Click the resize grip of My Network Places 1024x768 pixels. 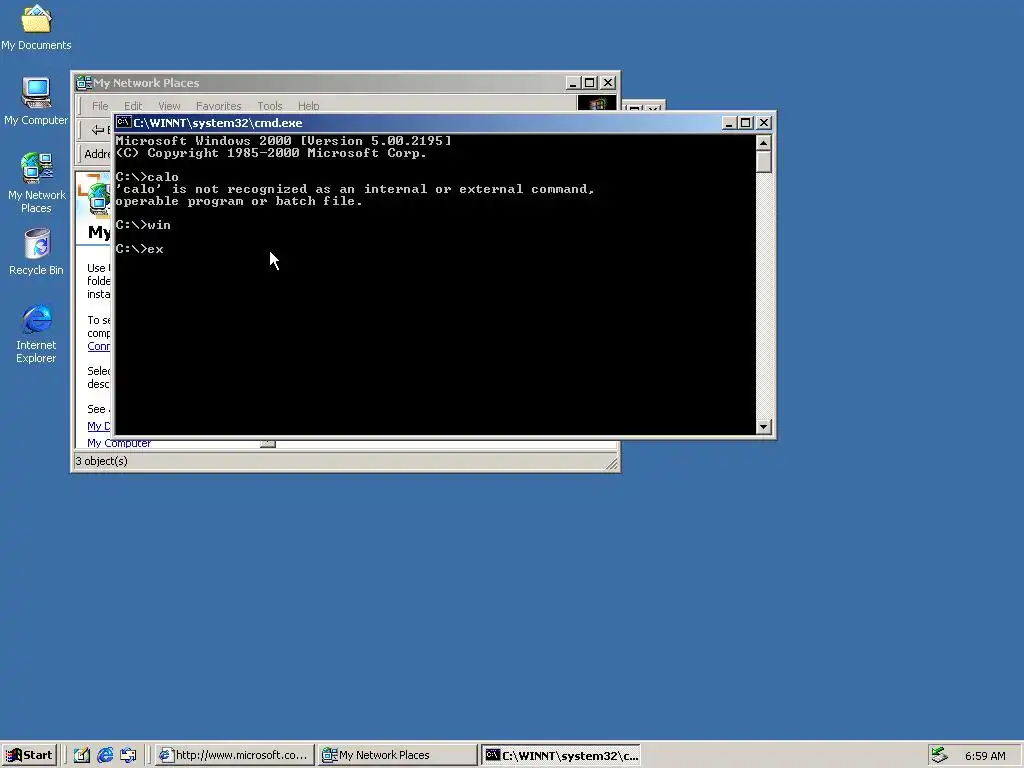click(612, 464)
